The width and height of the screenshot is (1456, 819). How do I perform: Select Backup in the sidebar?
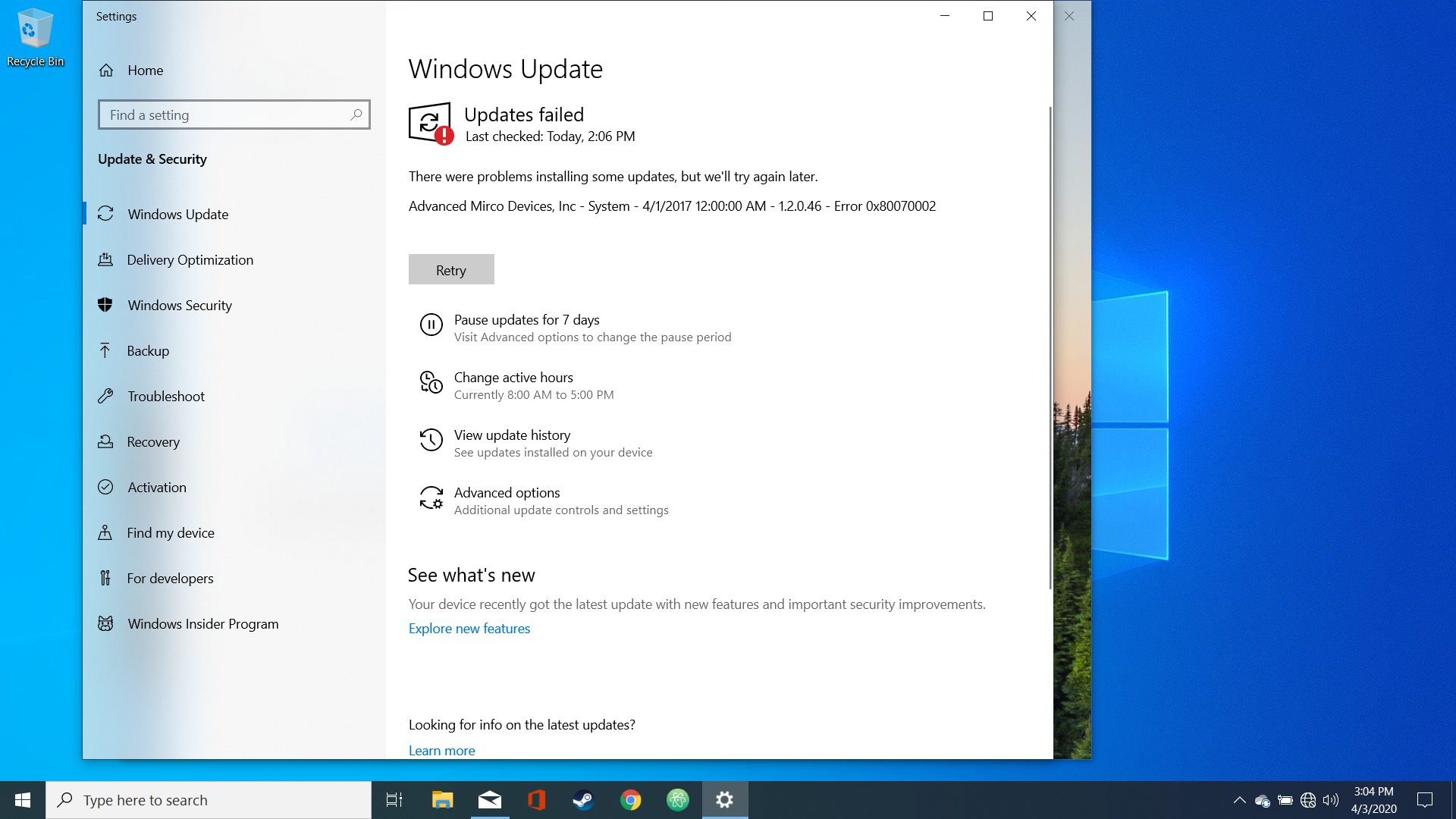tap(234, 350)
